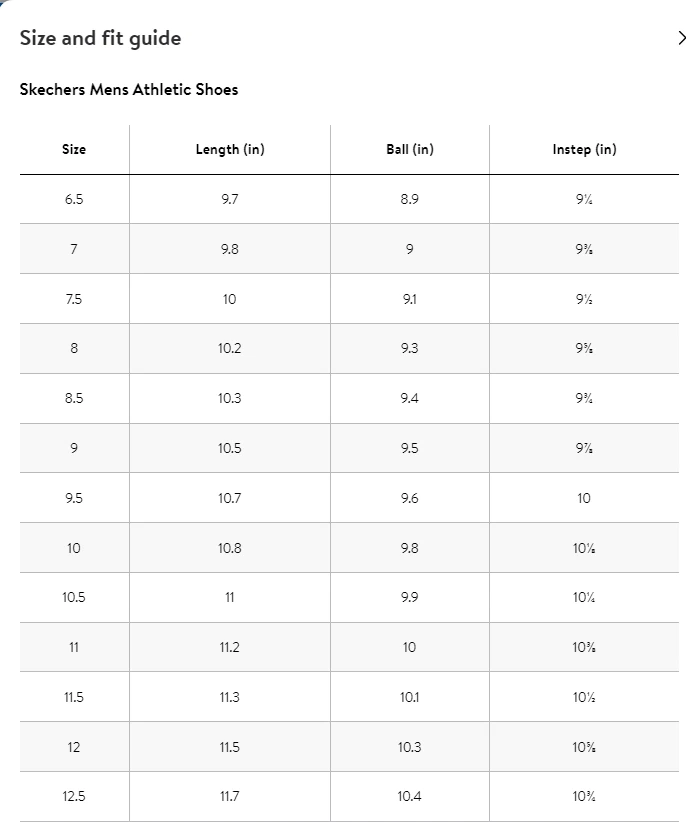Select size 10.5 in the Size column
The image size is (686, 822).
point(74,598)
